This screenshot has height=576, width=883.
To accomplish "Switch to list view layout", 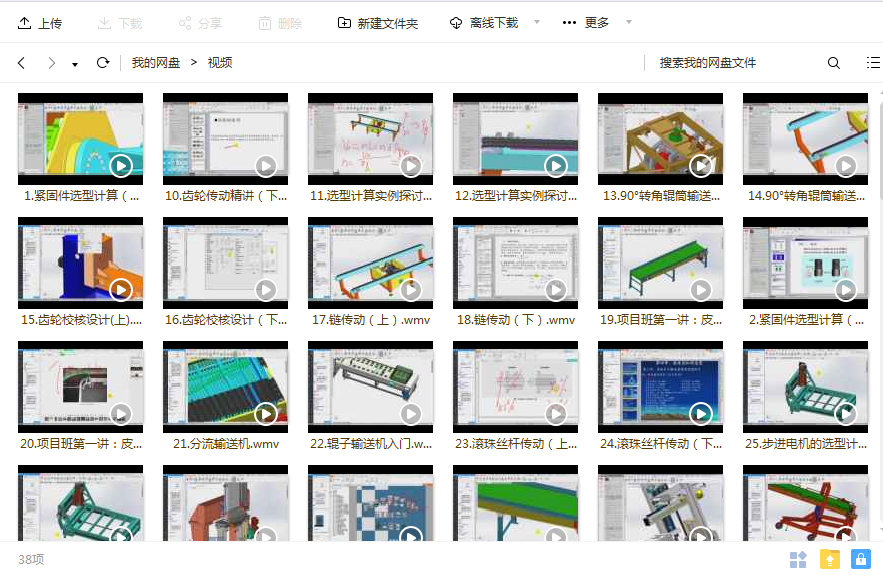I will coord(872,63).
